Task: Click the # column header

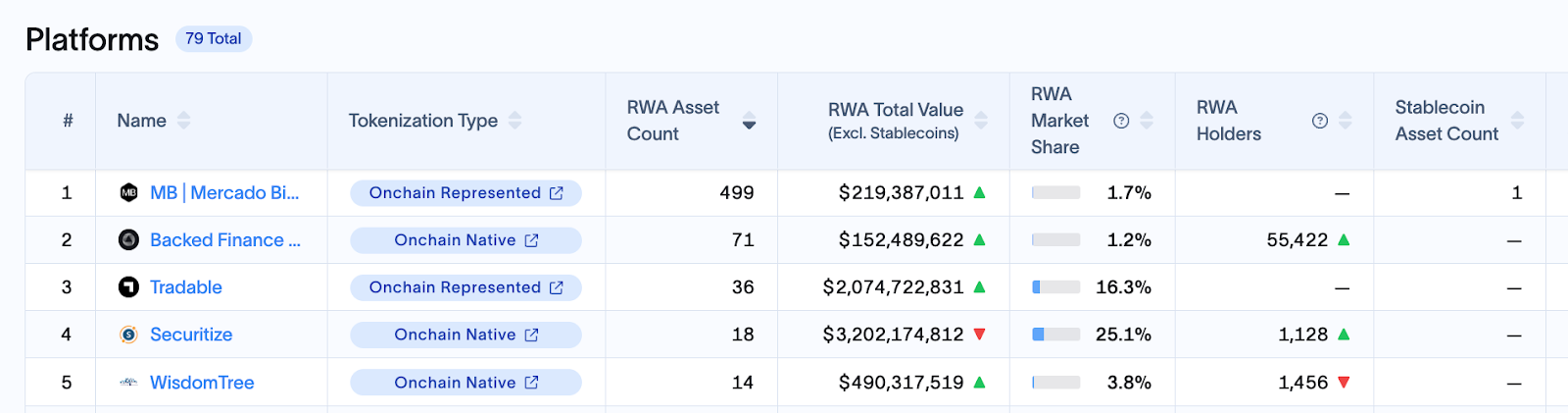Action: click(68, 121)
